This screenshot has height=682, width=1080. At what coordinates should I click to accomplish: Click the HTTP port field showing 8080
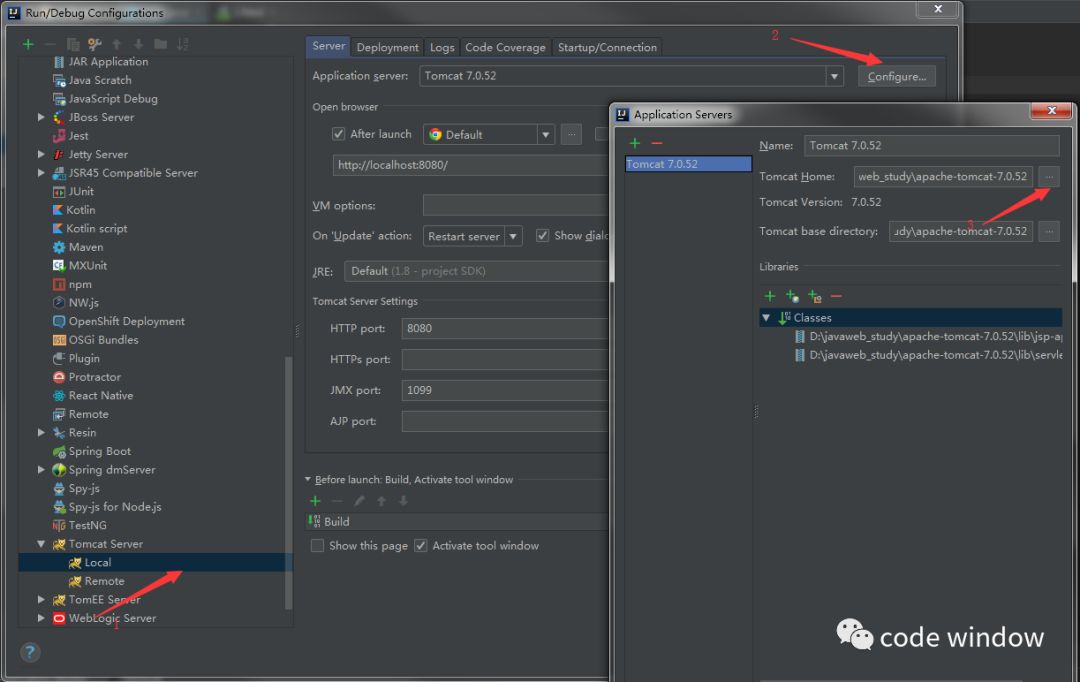(x=505, y=329)
